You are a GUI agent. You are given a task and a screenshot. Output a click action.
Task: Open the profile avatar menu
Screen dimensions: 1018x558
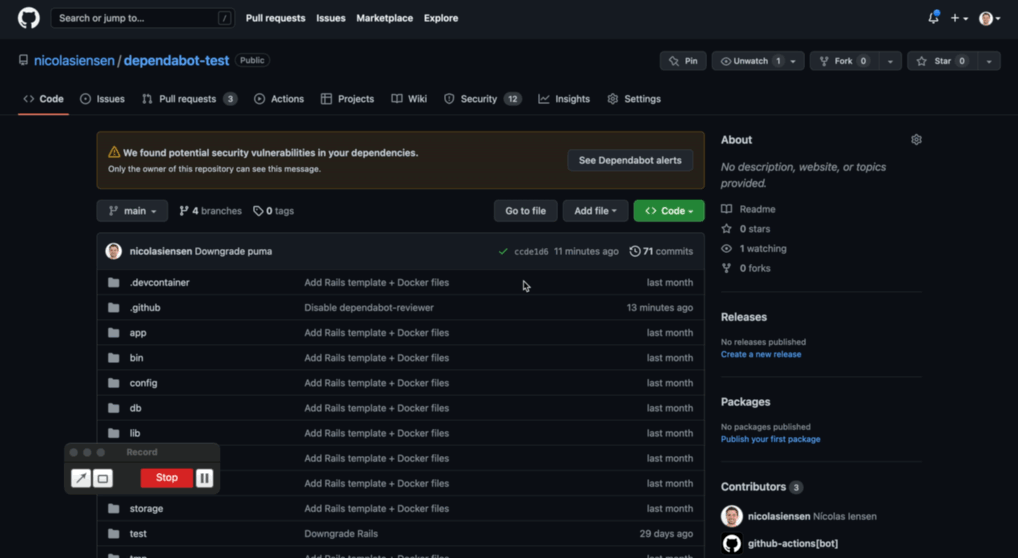tap(989, 18)
